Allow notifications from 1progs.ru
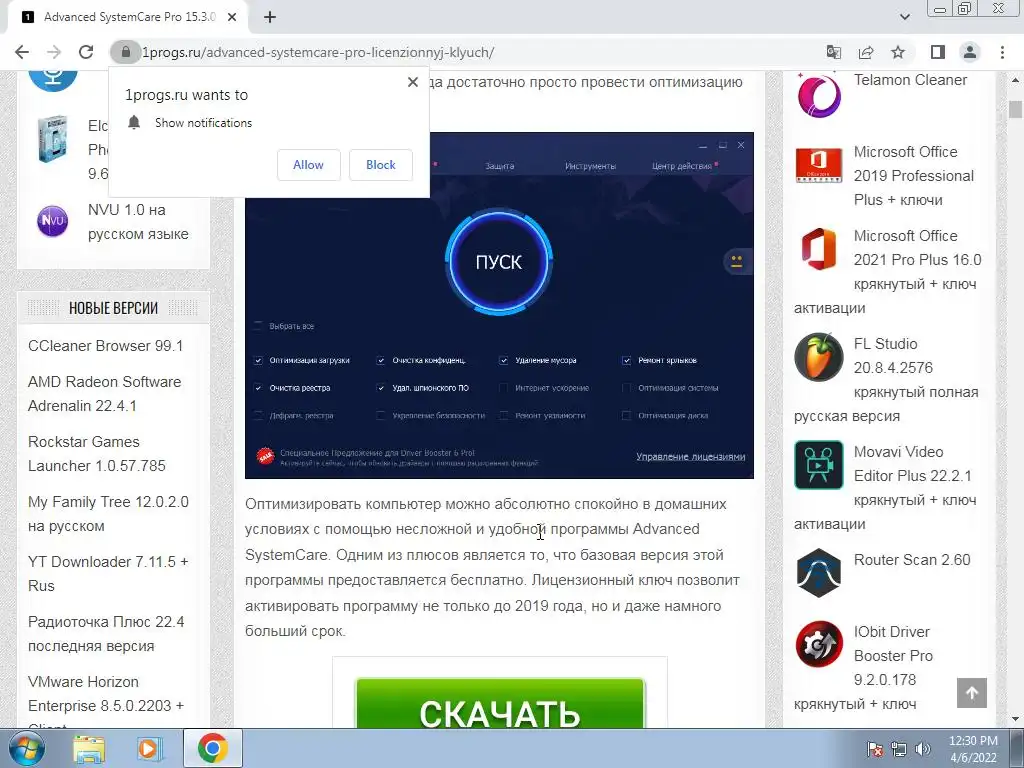This screenshot has width=1024, height=768. (x=308, y=165)
